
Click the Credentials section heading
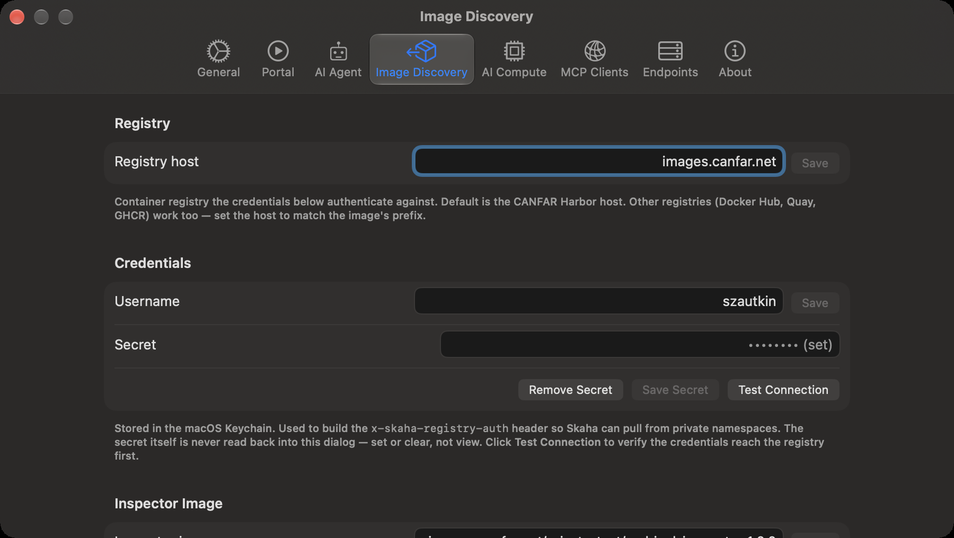click(x=153, y=263)
